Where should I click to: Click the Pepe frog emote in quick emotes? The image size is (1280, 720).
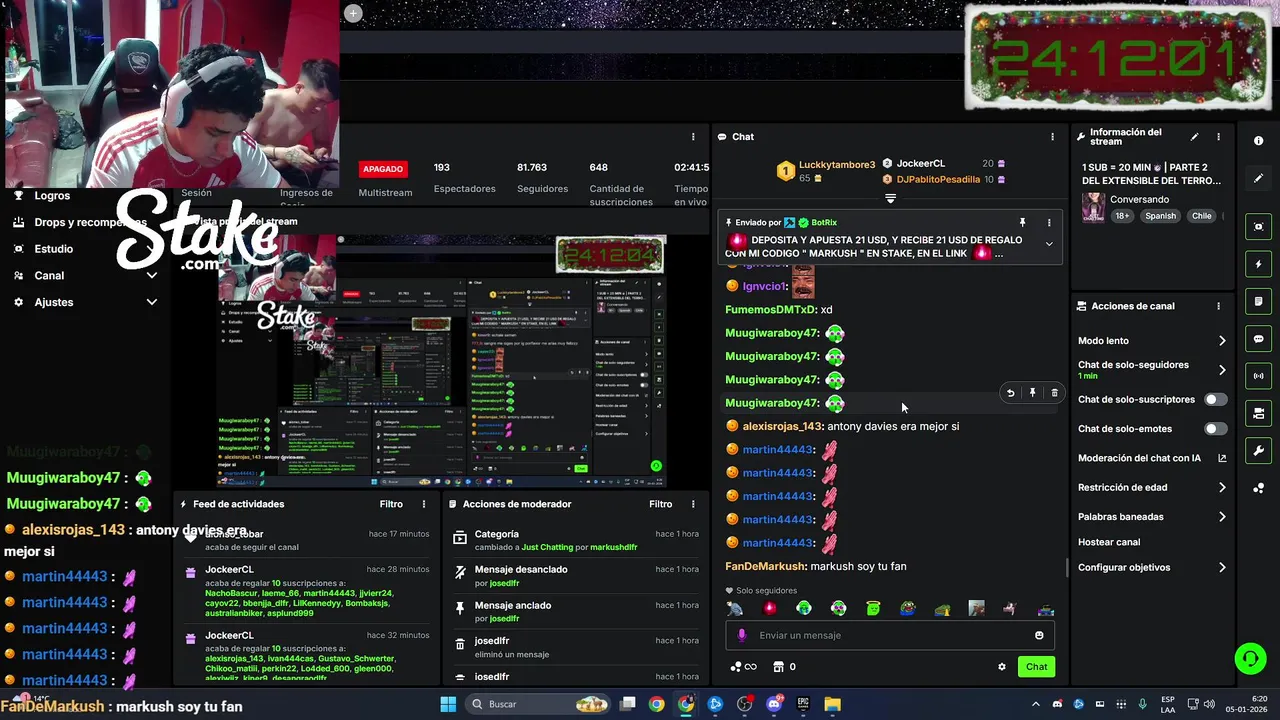[907, 608]
